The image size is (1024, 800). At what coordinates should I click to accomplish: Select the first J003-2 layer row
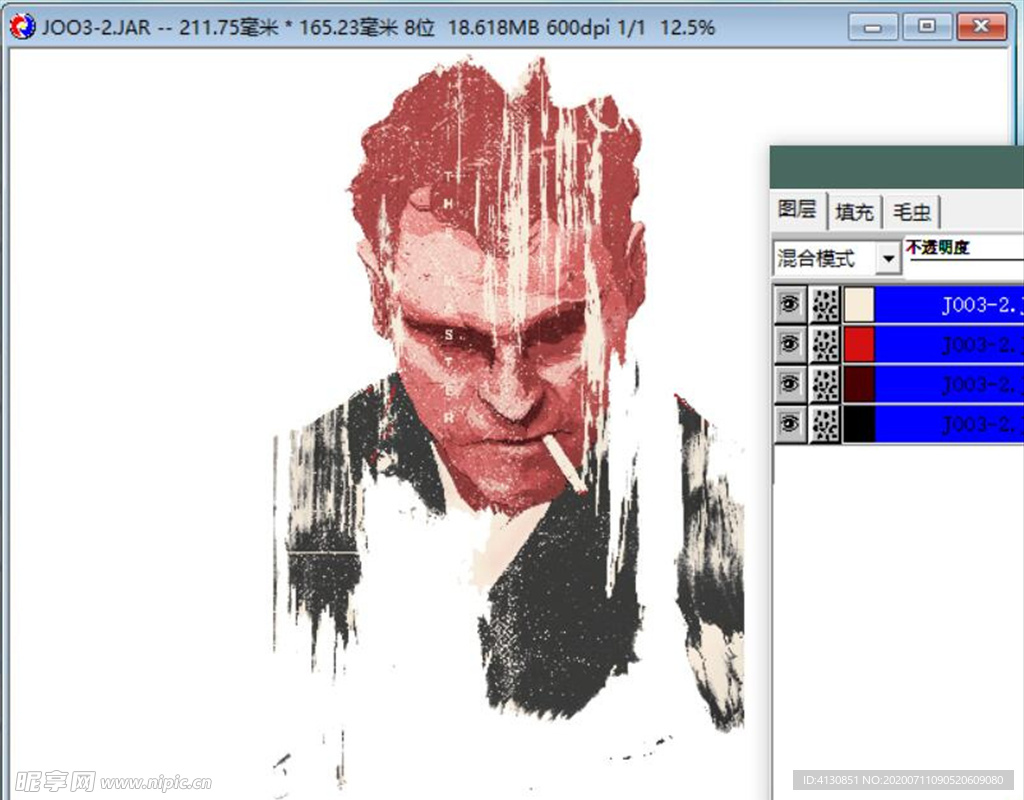[950, 305]
